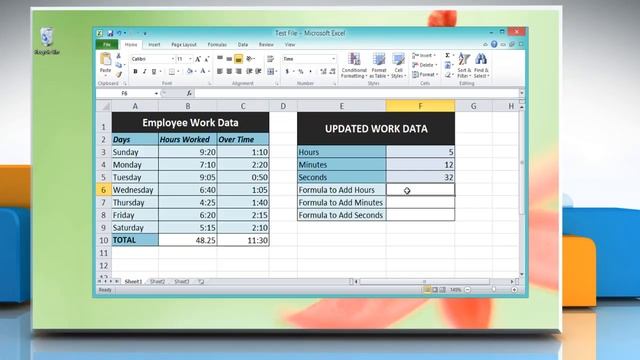
Task: Toggle highlighted Bottom Align button
Action: tap(239, 59)
